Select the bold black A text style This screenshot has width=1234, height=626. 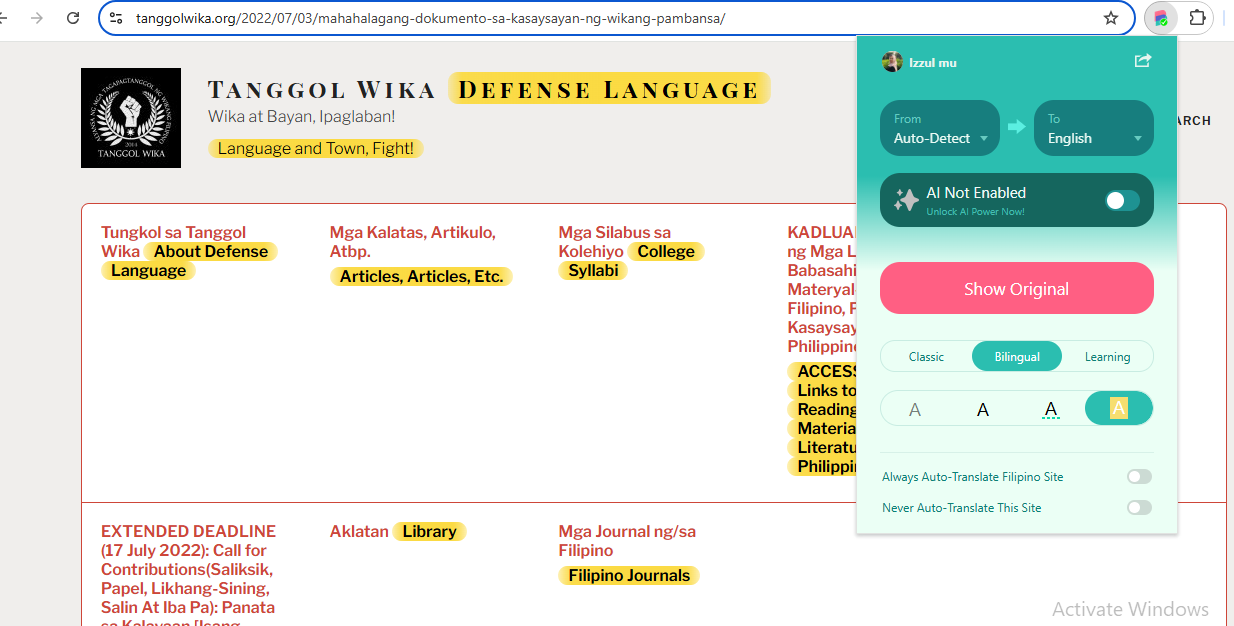983,409
